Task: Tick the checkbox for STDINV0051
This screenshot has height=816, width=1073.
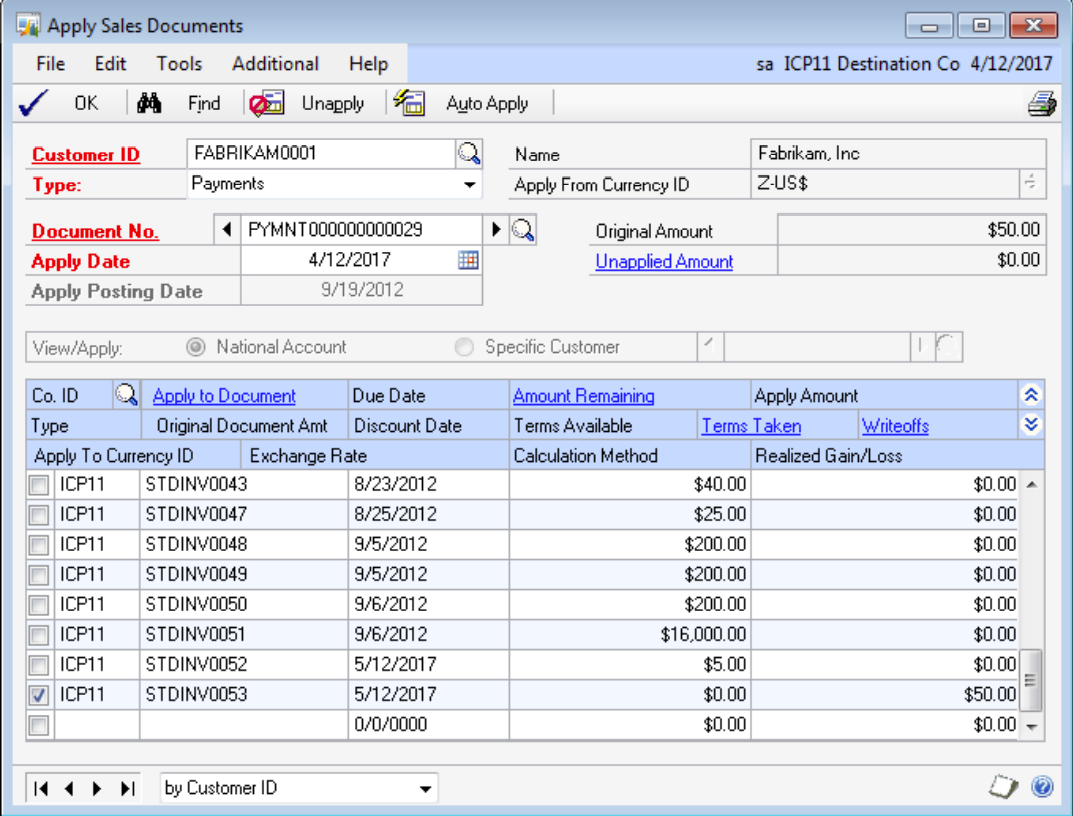Action: (39, 634)
